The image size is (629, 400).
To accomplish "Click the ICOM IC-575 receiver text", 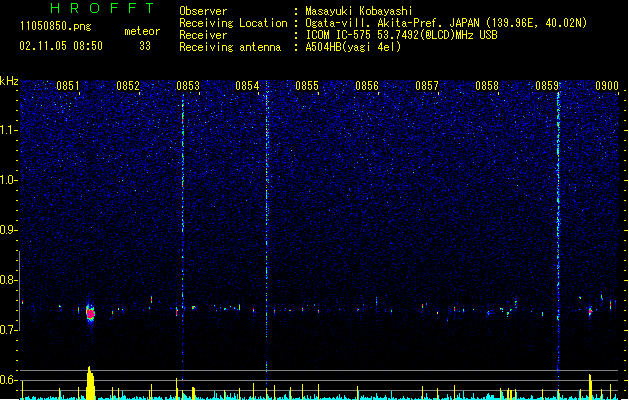I will [x=402, y=35].
